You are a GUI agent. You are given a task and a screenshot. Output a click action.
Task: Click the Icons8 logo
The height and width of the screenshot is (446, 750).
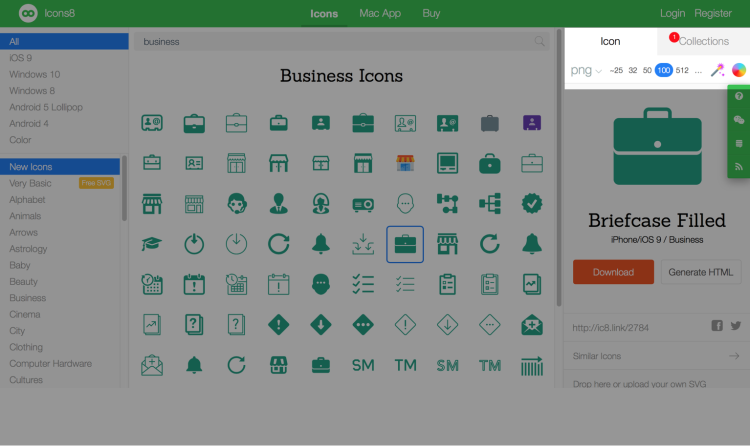coord(28,13)
